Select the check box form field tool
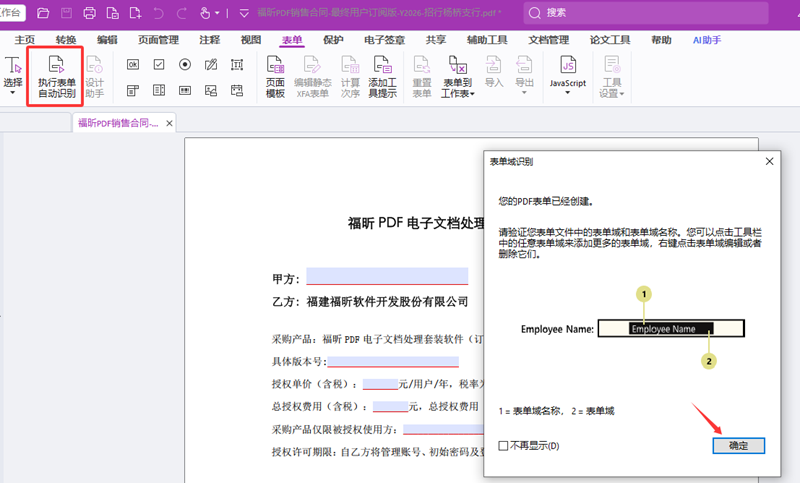Screen dimensions: 800x483 159,64
